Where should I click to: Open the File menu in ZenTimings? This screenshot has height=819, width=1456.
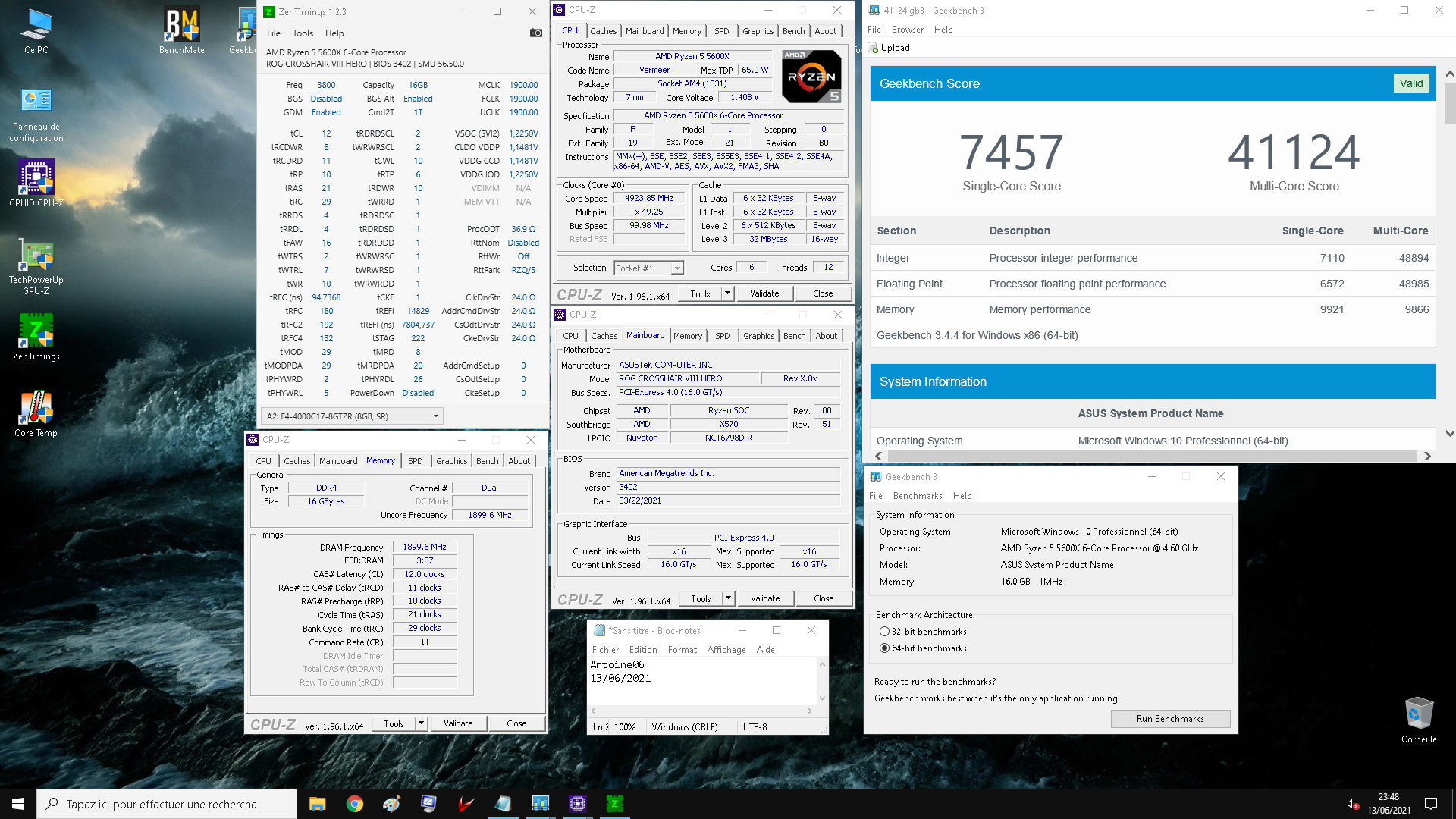(274, 33)
